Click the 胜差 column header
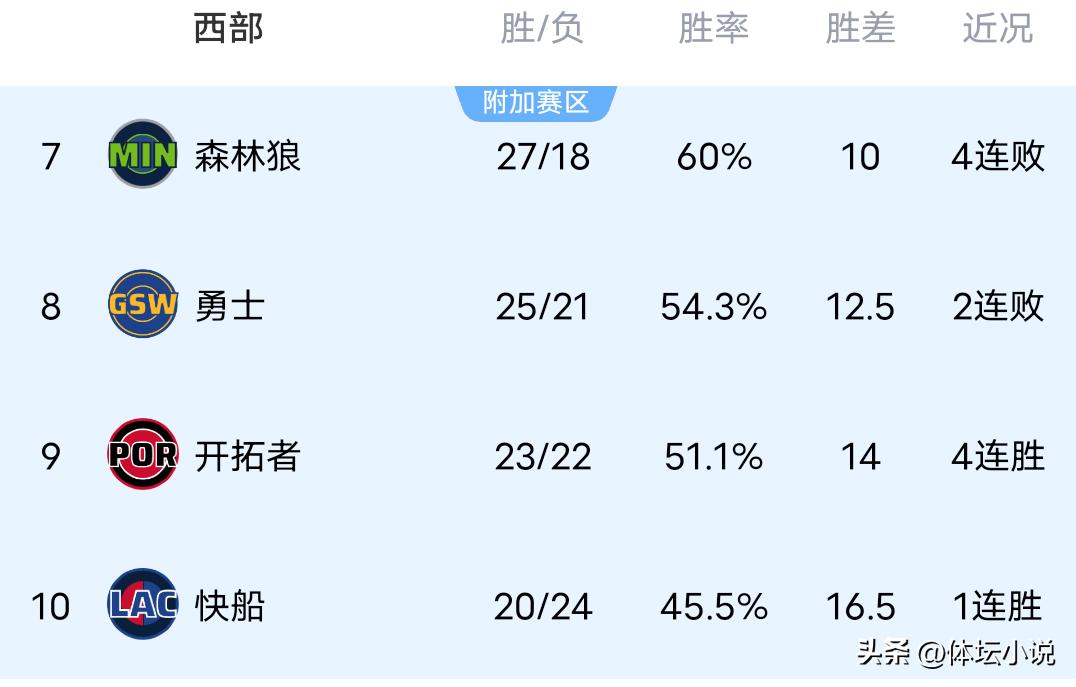 pyautogui.click(x=859, y=29)
